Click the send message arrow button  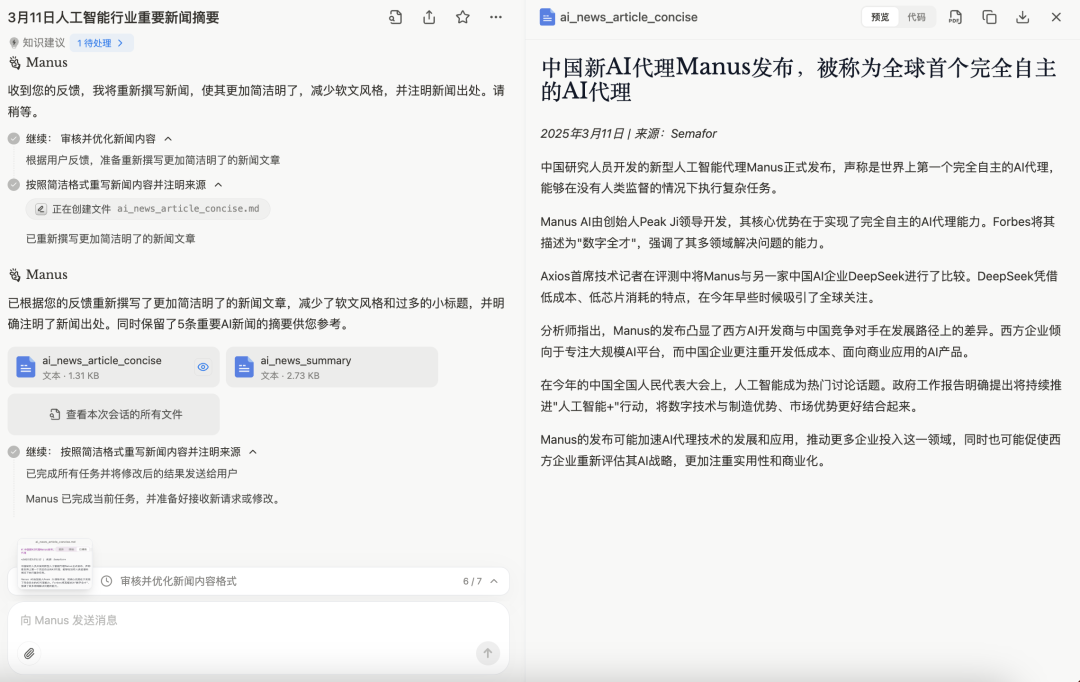488,653
